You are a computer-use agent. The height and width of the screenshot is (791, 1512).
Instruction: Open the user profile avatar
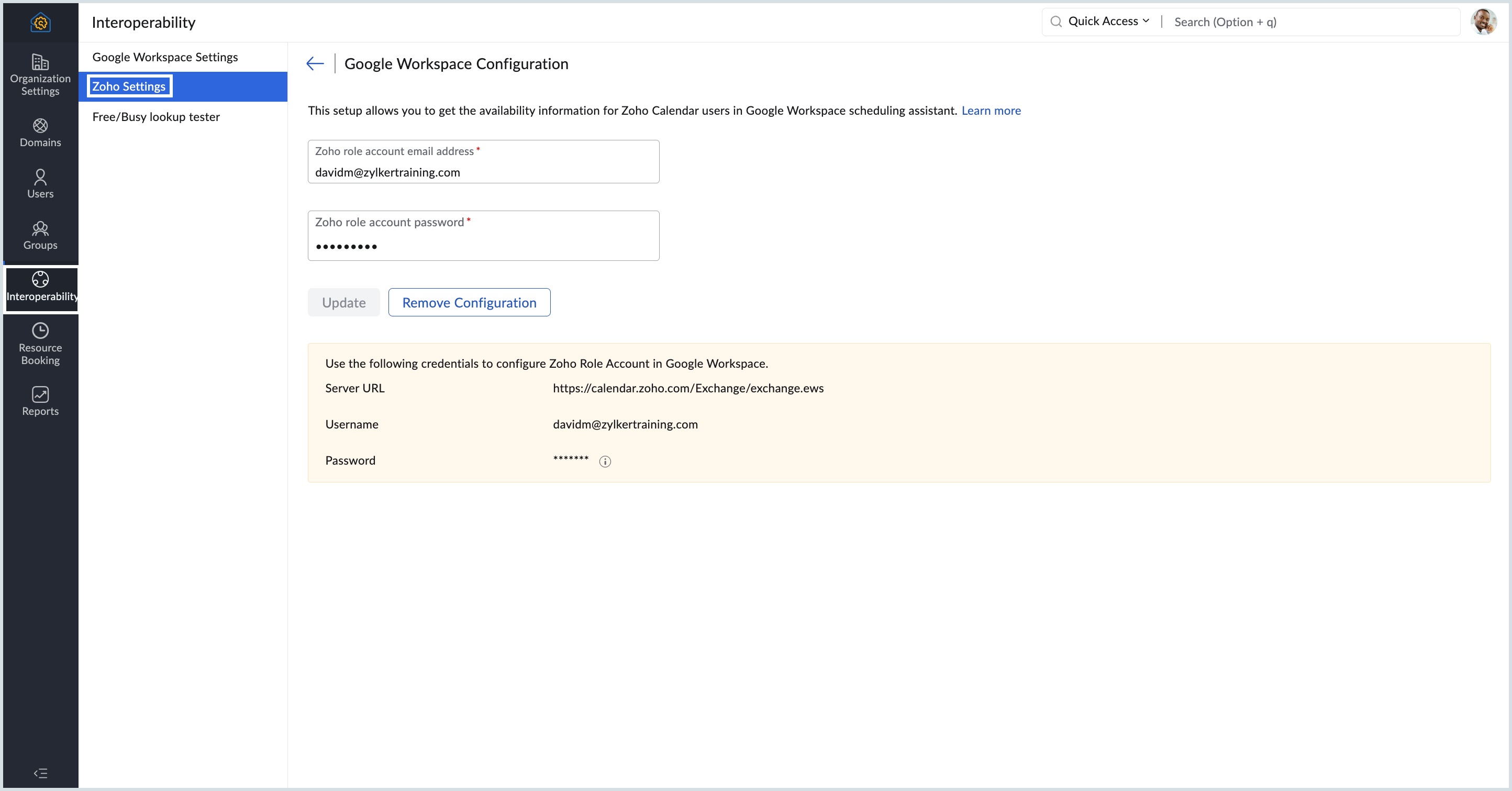tap(1484, 21)
